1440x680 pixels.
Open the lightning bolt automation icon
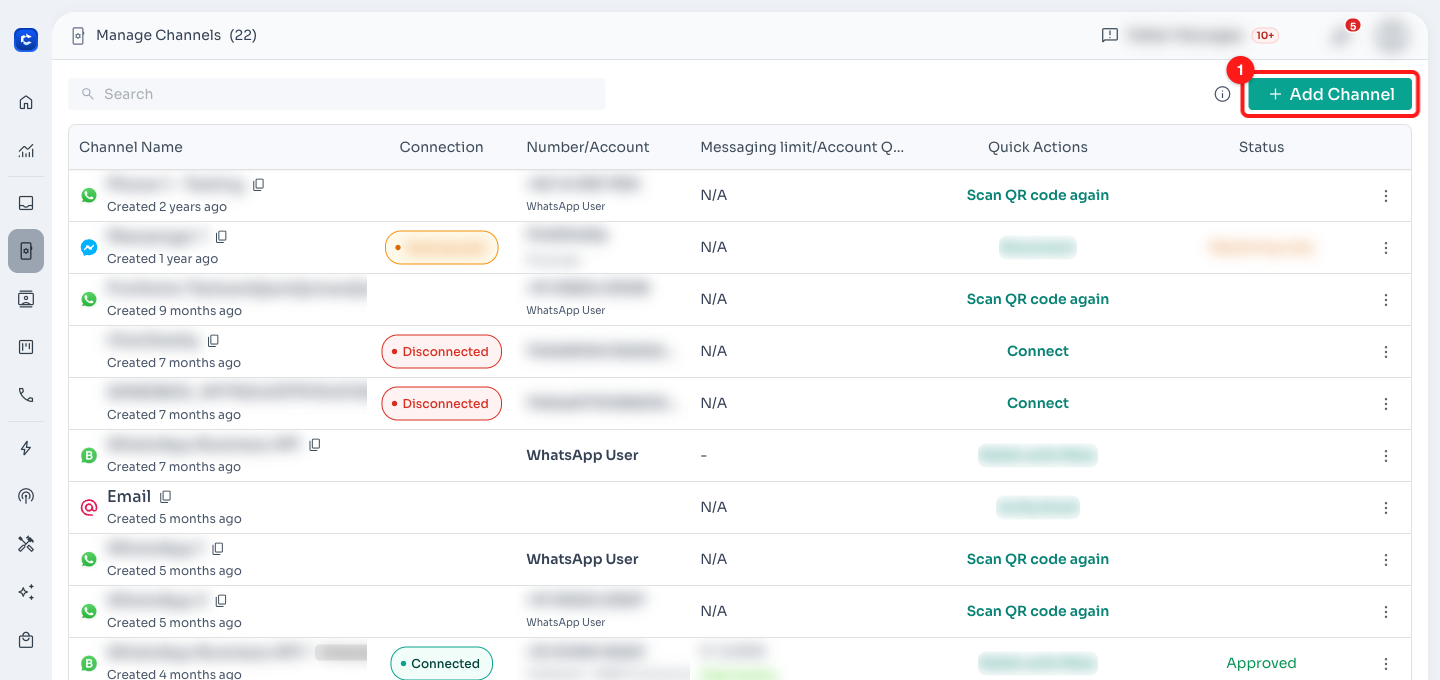pos(26,448)
